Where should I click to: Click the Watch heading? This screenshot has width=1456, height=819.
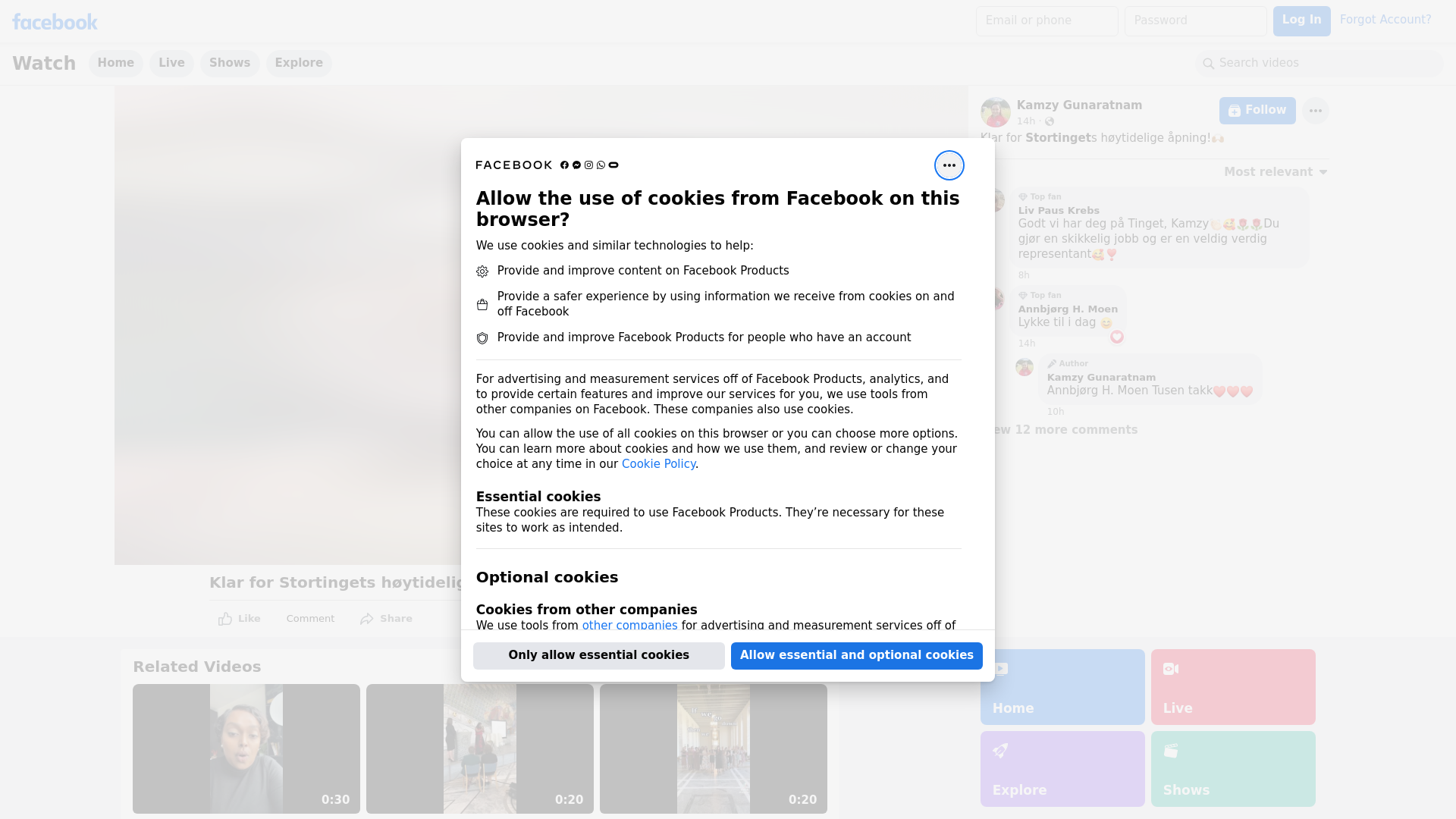tap(44, 64)
